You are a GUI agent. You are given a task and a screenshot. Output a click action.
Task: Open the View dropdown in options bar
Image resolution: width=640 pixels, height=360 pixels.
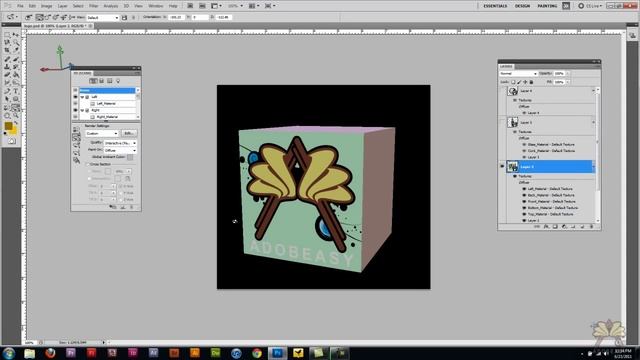102,18
